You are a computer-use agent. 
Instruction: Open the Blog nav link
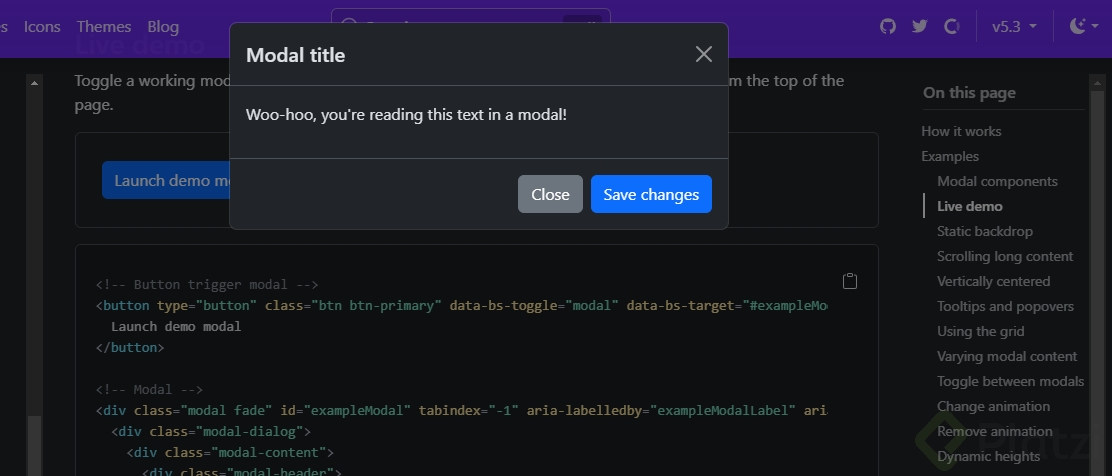click(x=163, y=27)
